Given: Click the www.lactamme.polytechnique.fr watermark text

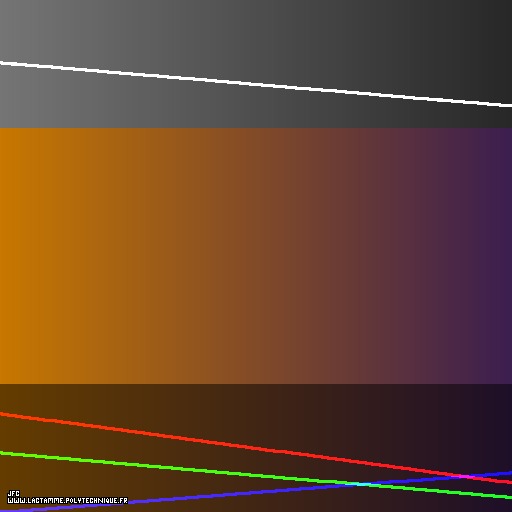Looking at the screenshot, I should (68, 501).
